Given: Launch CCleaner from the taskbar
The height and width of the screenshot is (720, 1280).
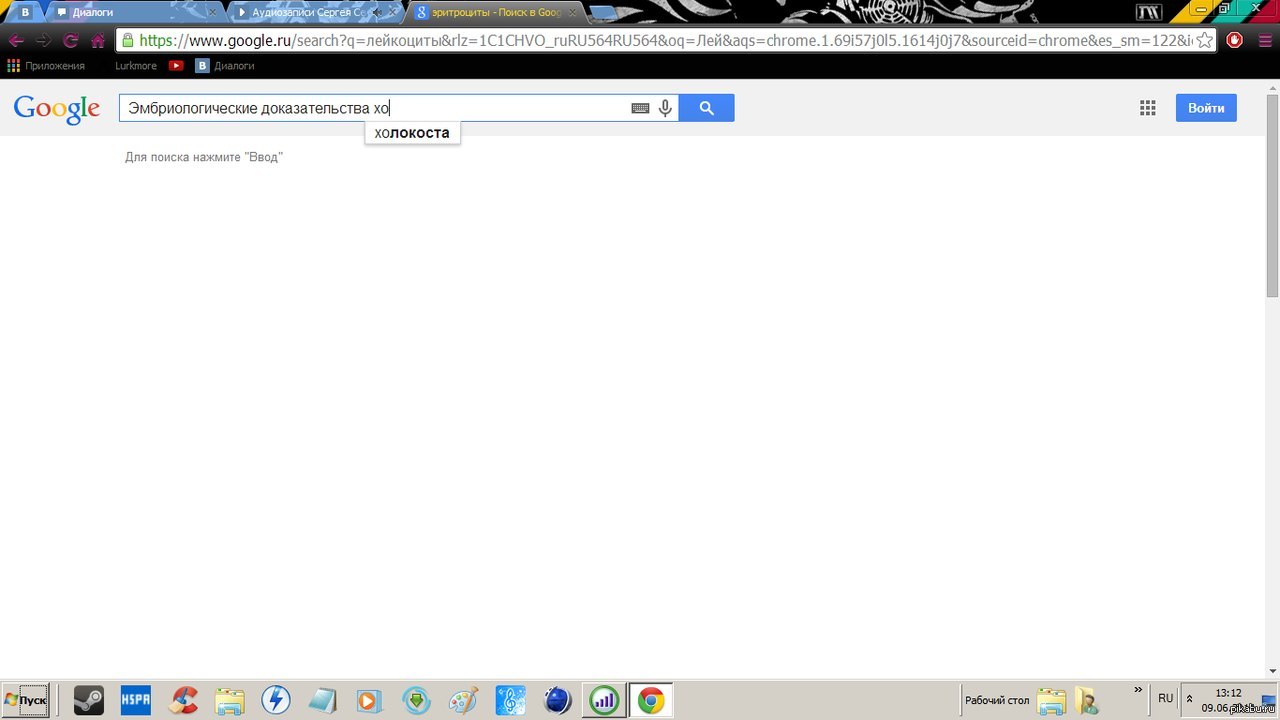Looking at the screenshot, I should tap(183, 700).
